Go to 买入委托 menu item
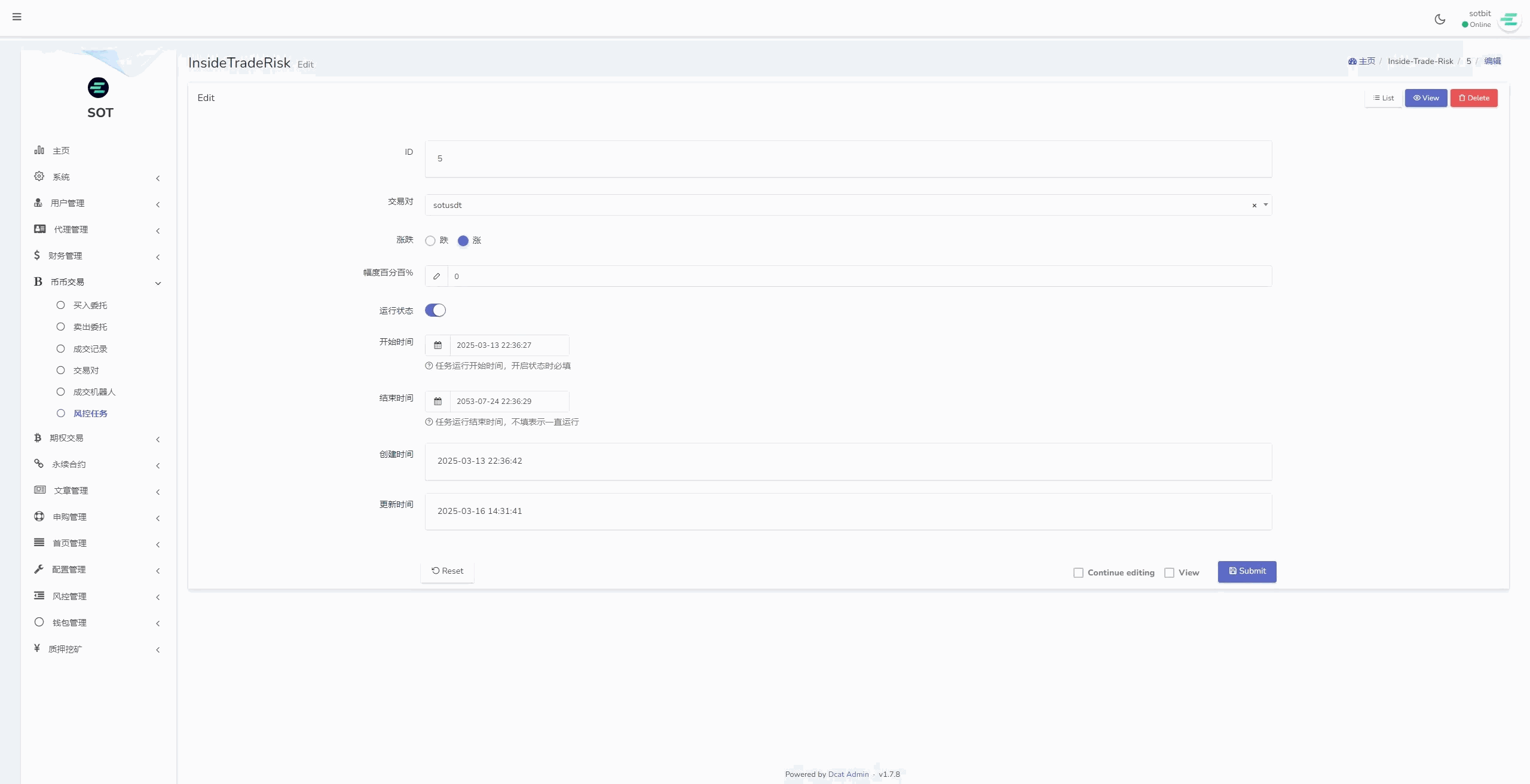 90,305
